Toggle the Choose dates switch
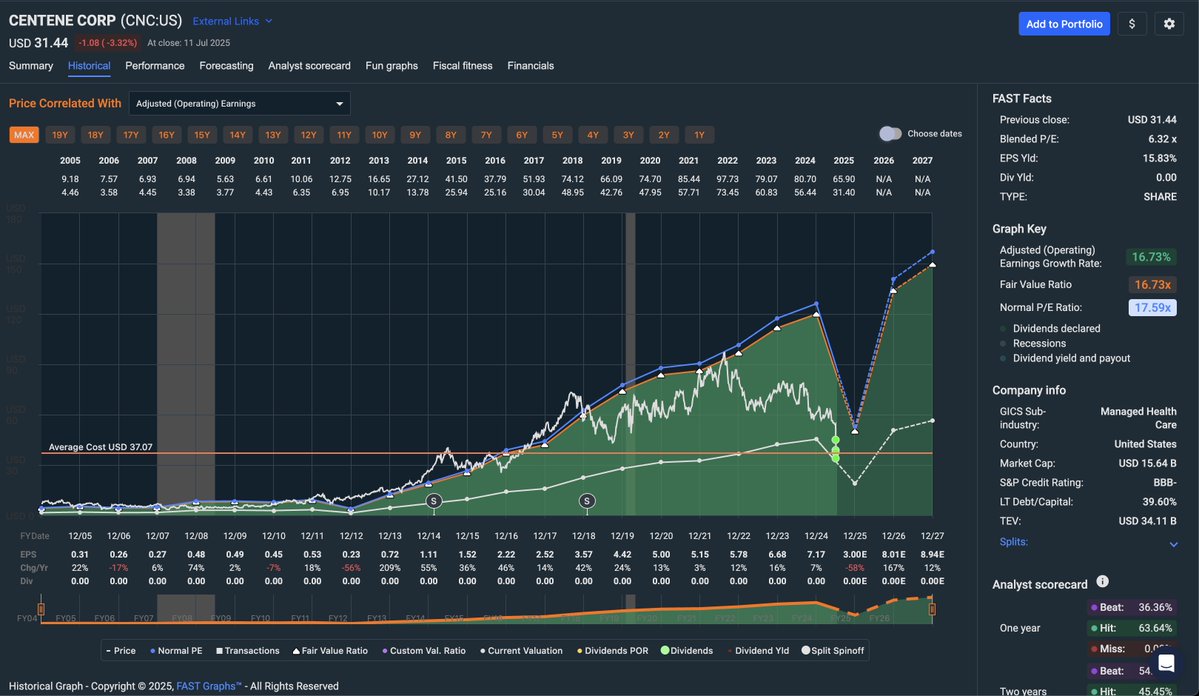This screenshot has height=696, width=1199. pyautogui.click(x=889, y=134)
